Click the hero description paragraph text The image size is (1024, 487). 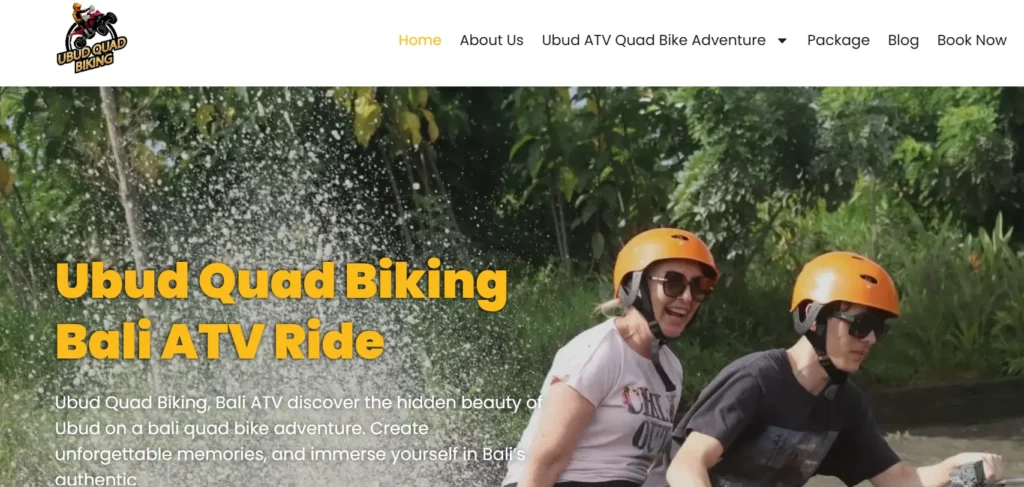coord(298,441)
